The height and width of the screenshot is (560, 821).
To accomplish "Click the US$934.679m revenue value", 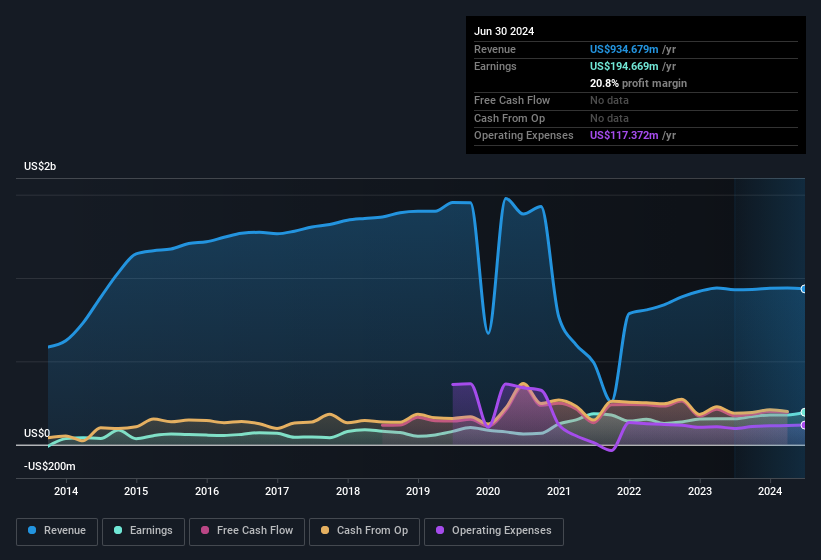I will pos(624,49).
